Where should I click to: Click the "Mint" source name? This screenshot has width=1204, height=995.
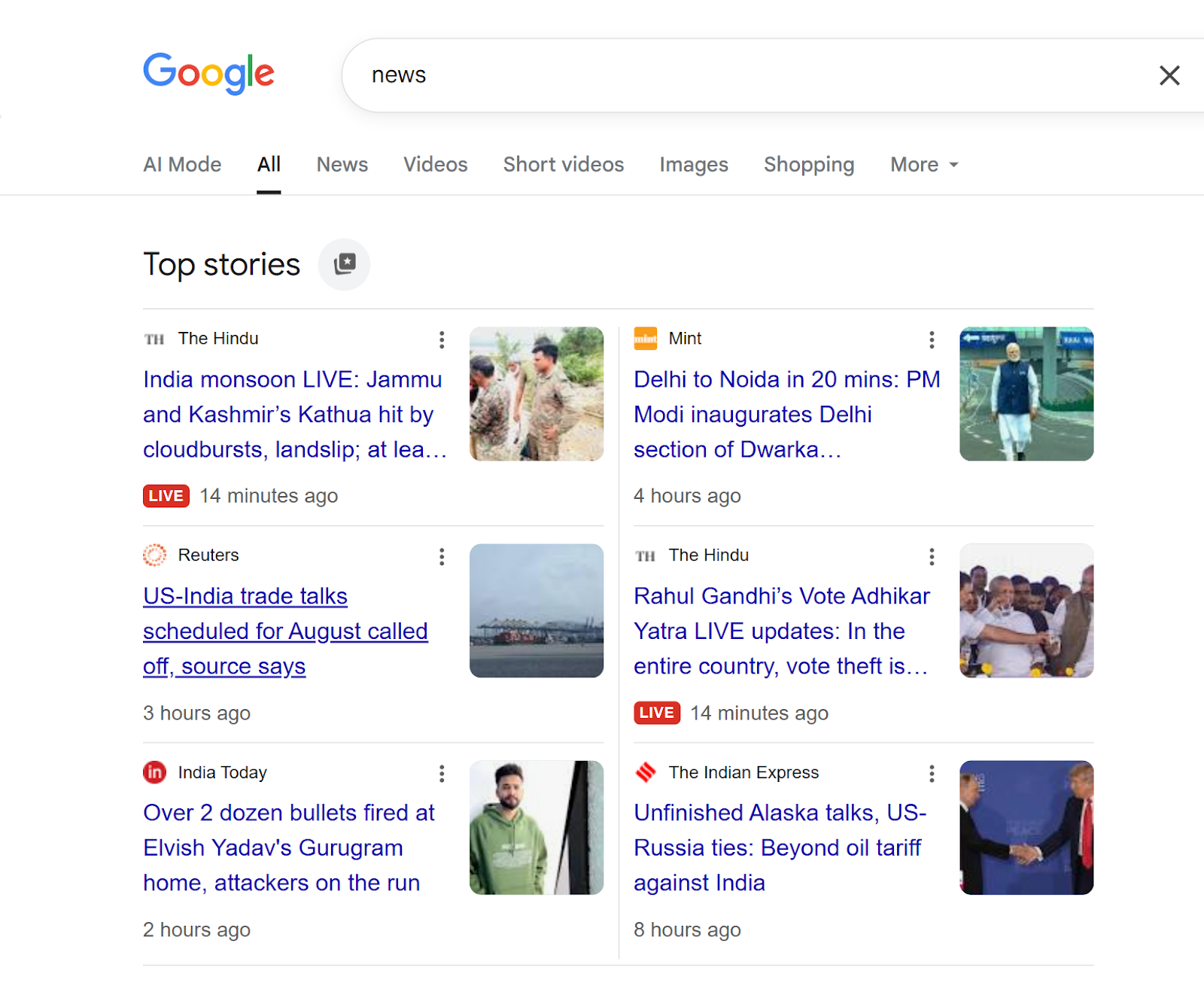pos(685,339)
